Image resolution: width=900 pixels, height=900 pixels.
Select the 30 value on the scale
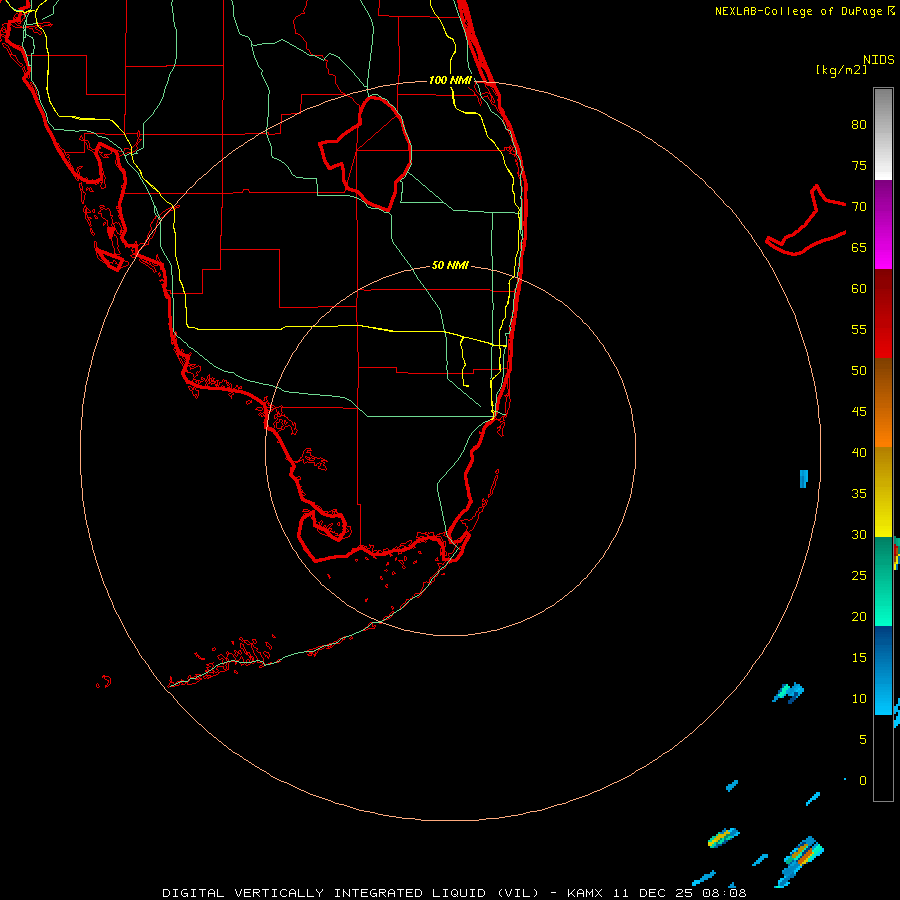(859, 534)
